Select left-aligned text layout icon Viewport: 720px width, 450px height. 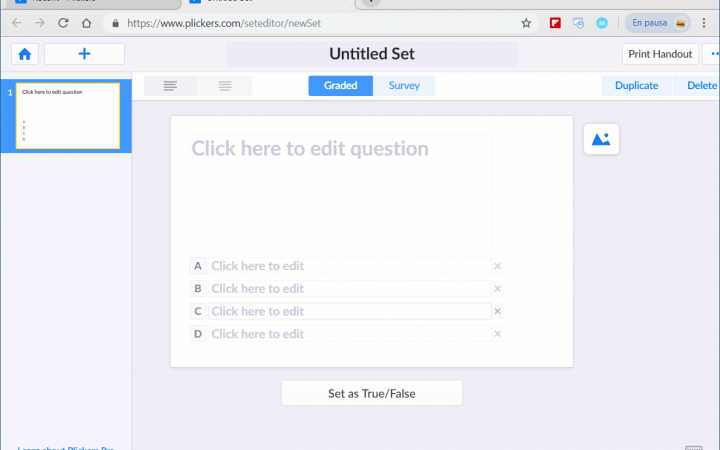tap(170, 86)
